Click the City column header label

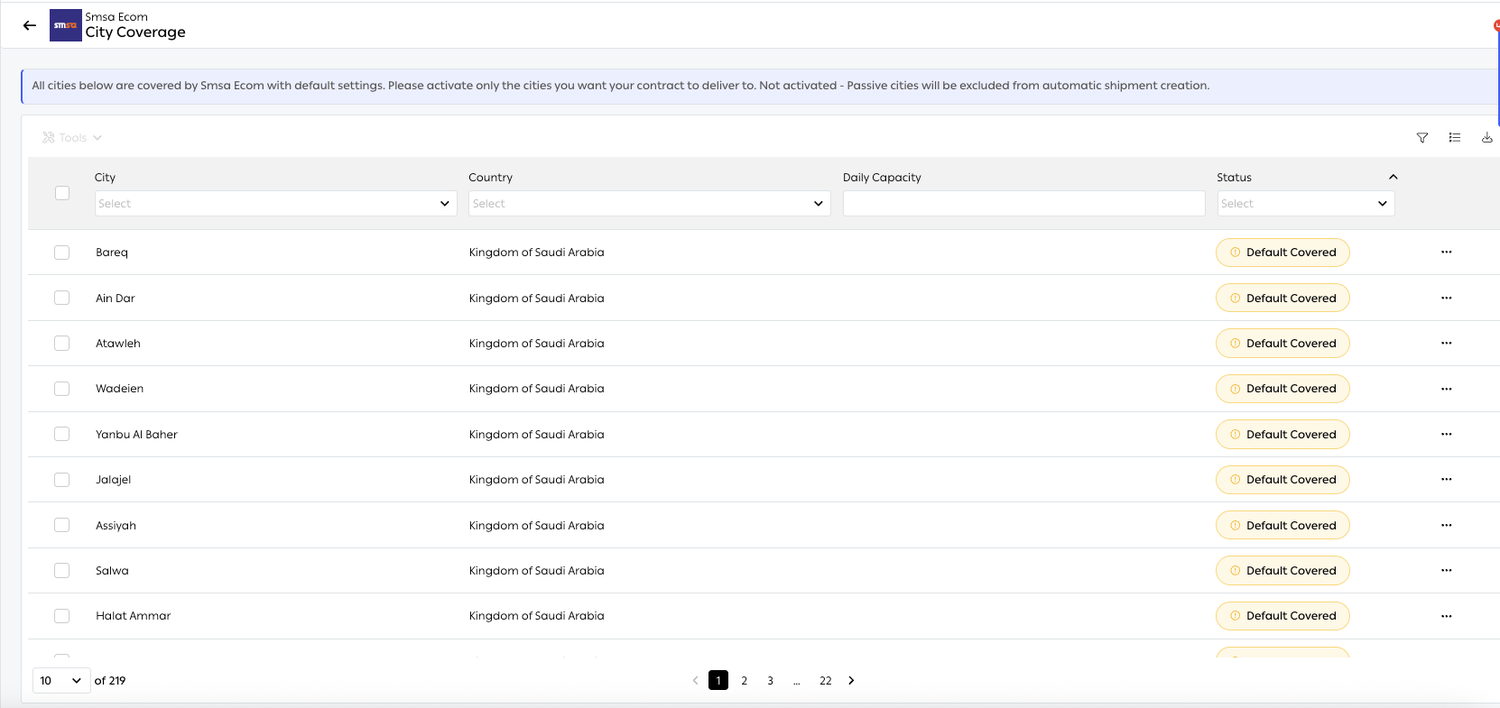tap(105, 177)
